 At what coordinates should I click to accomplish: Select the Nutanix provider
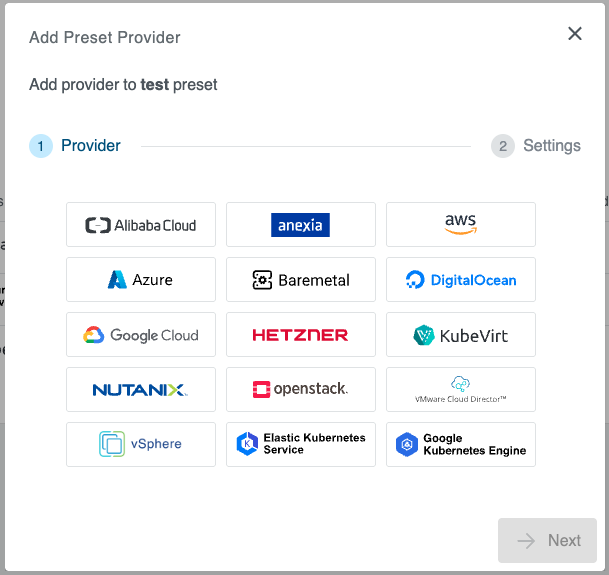click(x=141, y=390)
